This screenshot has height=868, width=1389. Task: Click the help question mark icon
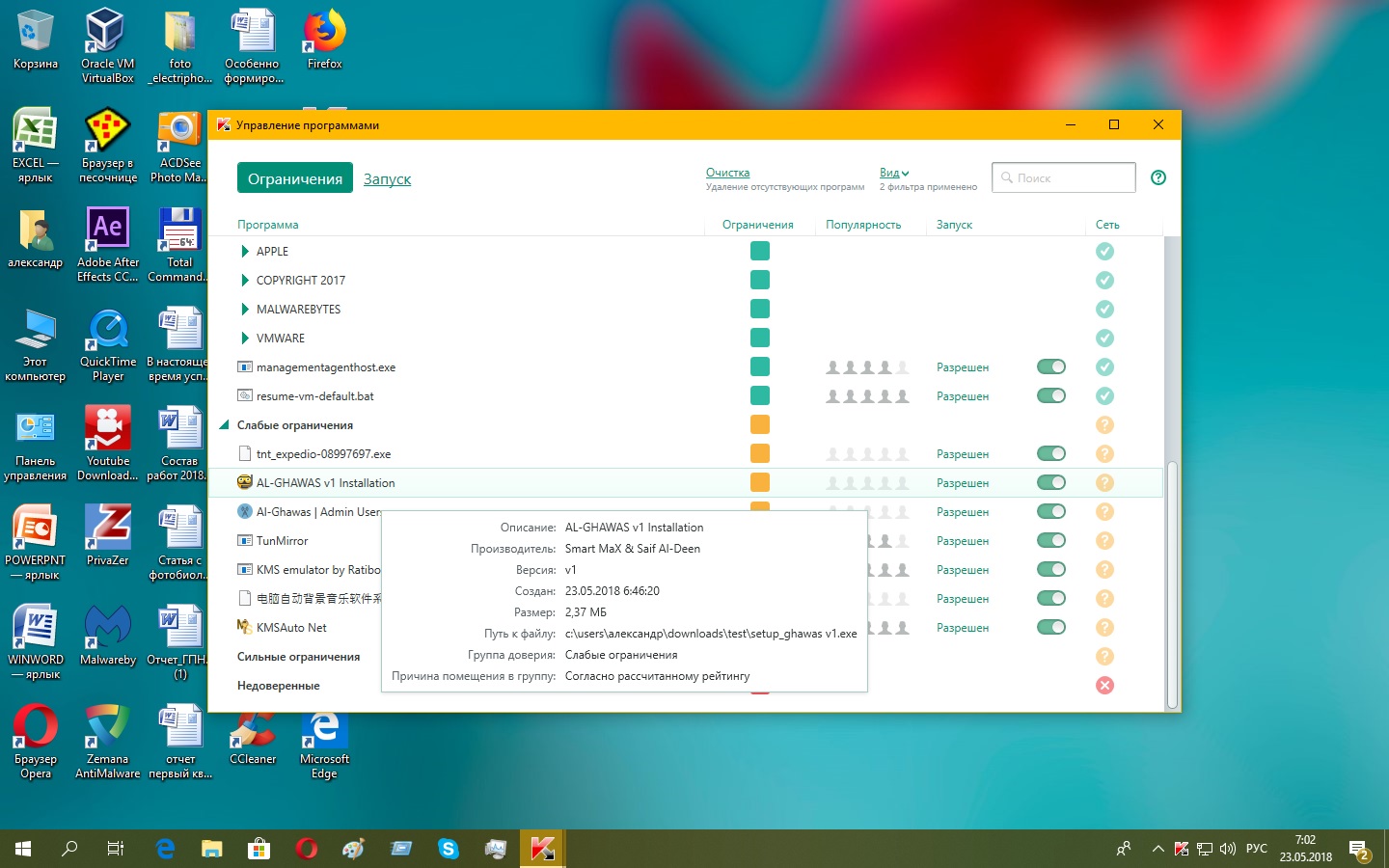point(1158,177)
